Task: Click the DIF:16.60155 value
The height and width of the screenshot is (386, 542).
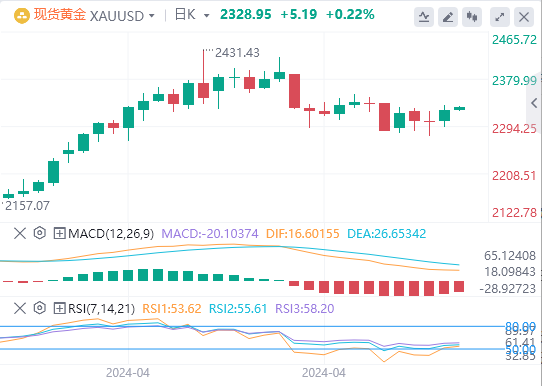Action: (x=303, y=234)
